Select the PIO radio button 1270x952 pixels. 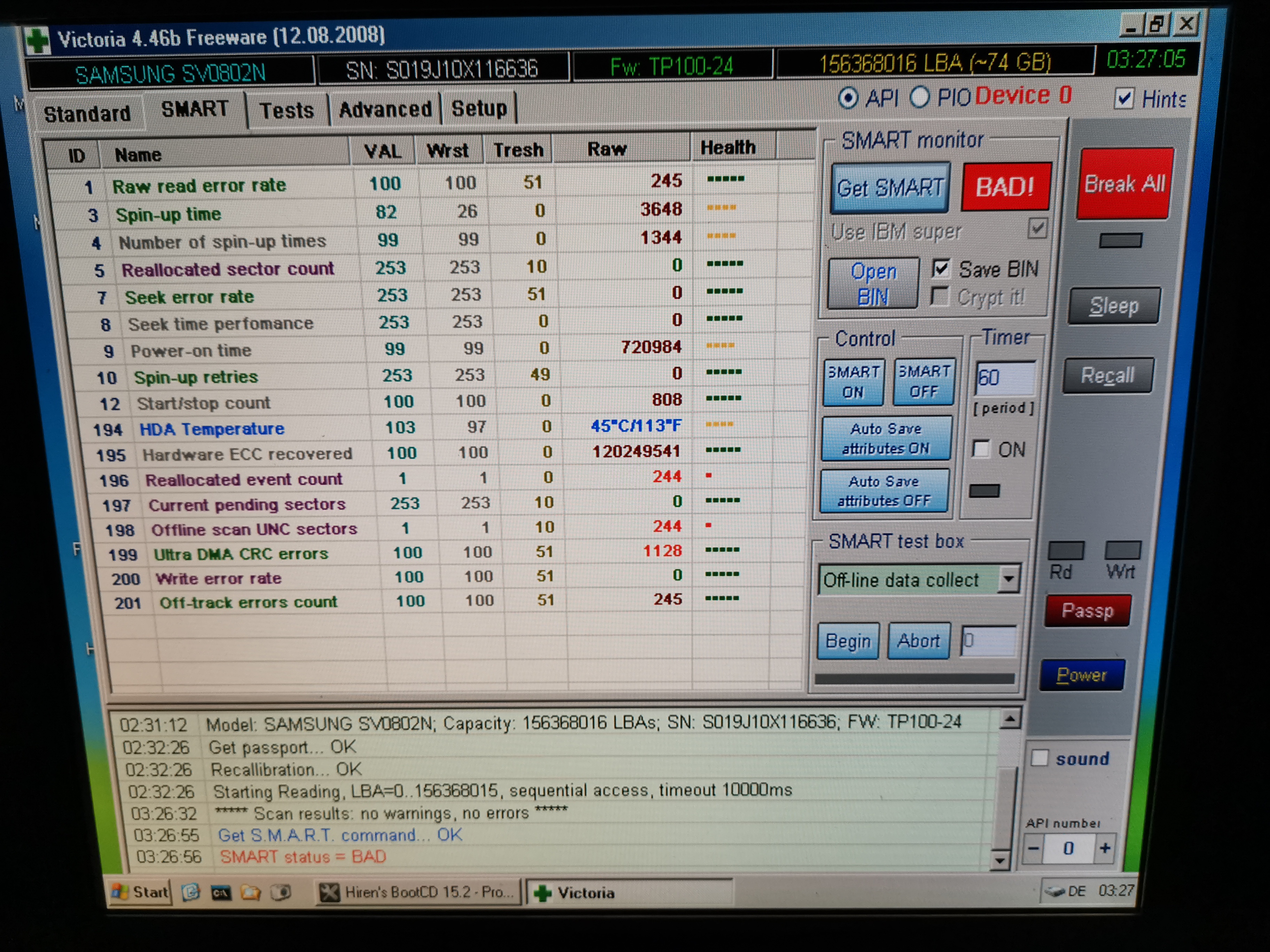pyautogui.click(x=919, y=97)
